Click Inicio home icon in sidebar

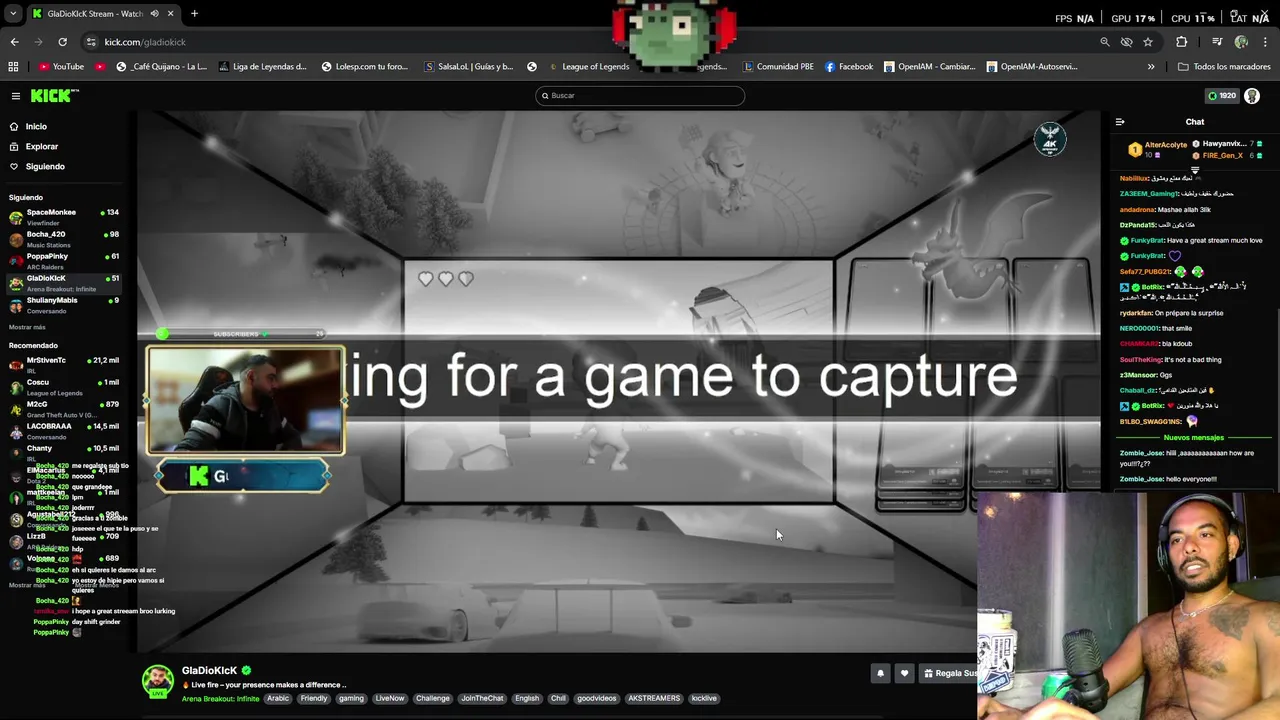14,127
